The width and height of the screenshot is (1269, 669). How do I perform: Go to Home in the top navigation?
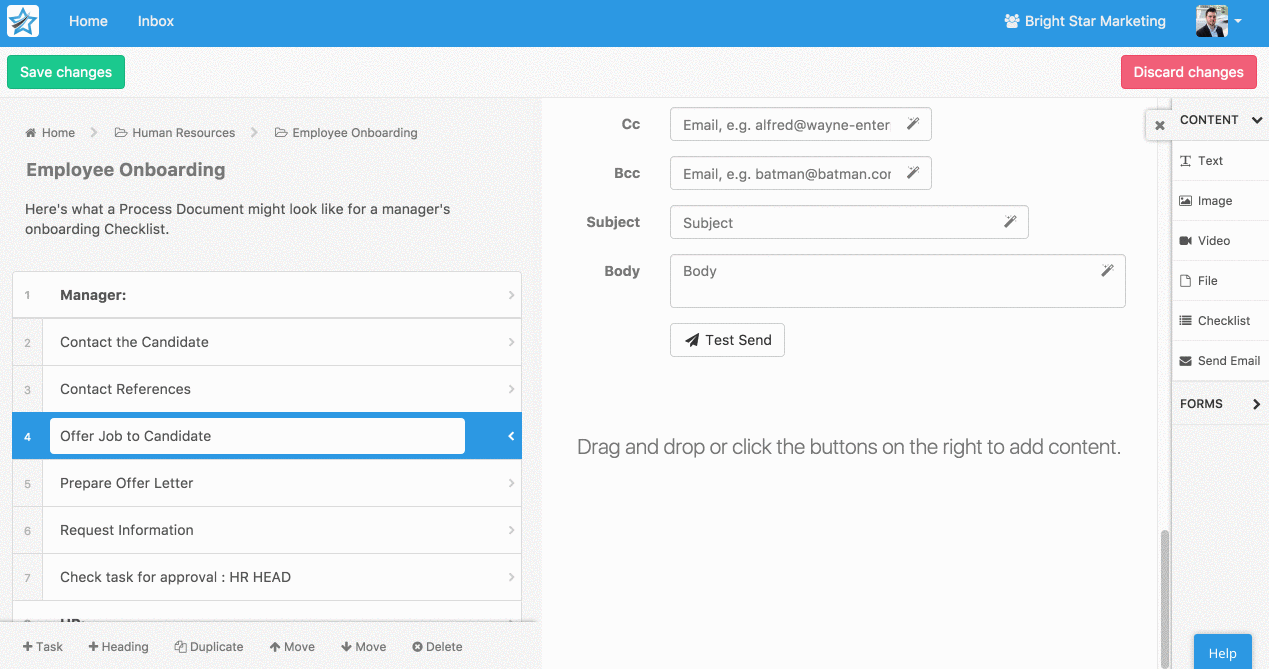[x=88, y=21]
